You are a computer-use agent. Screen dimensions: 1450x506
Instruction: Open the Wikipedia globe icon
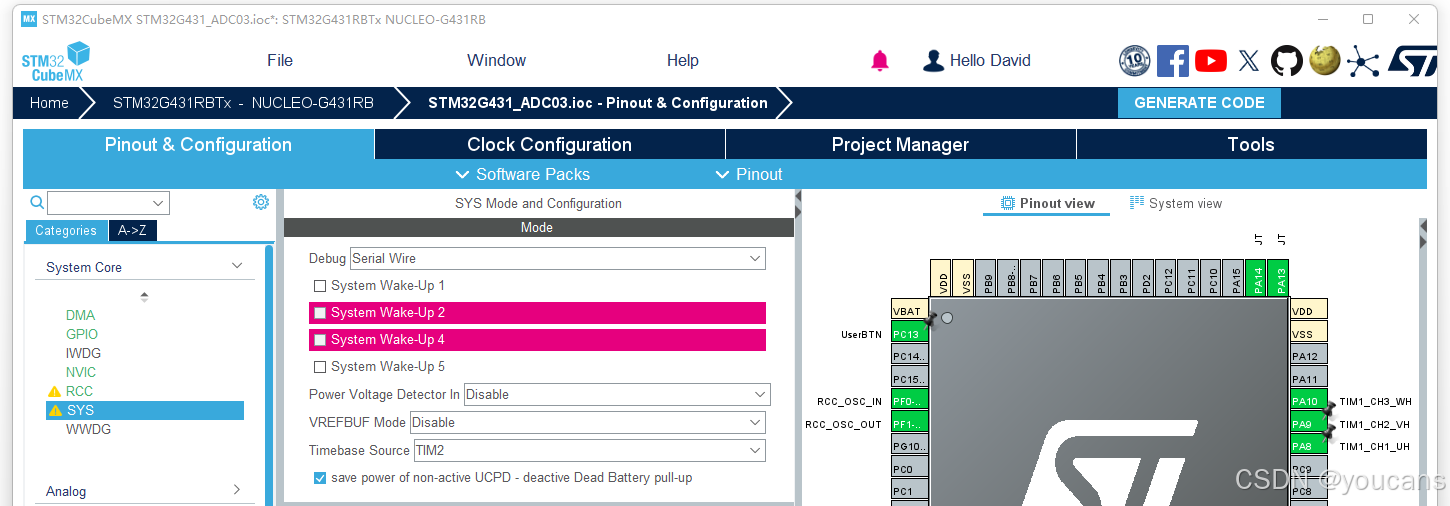coord(1324,61)
